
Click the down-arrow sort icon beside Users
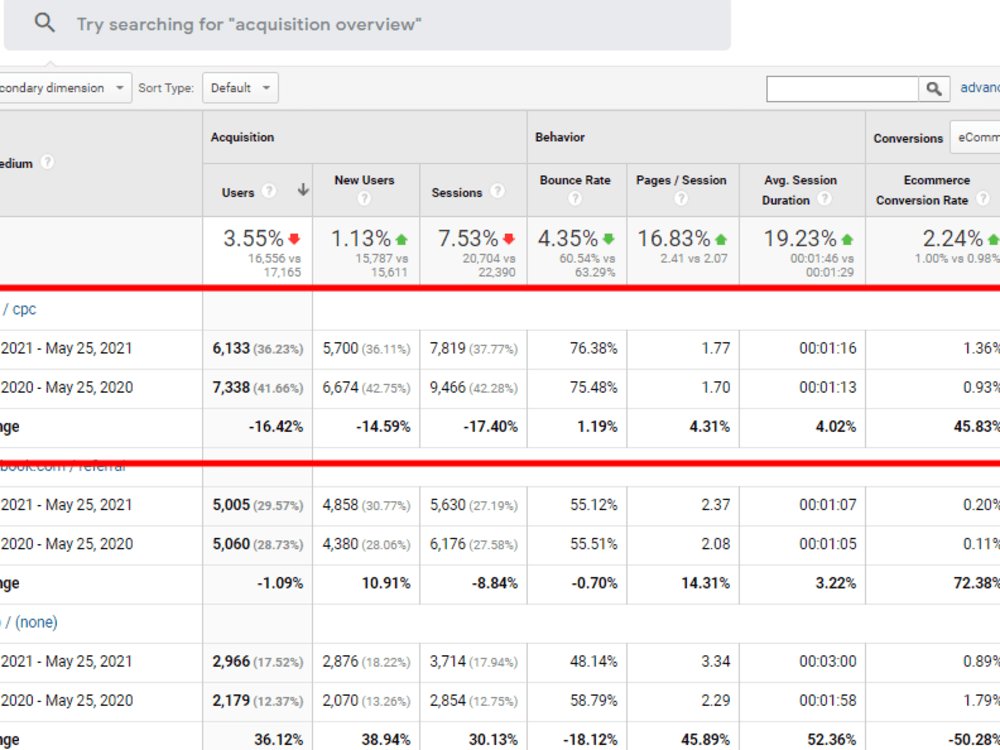pos(304,190)
